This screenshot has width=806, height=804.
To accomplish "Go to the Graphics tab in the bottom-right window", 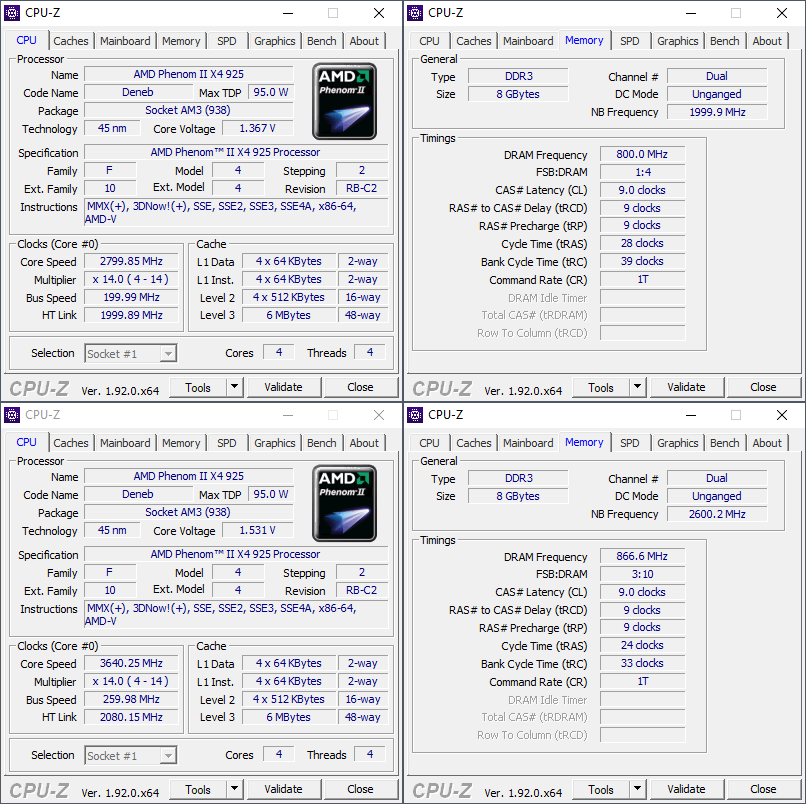I will coord(677,443).
